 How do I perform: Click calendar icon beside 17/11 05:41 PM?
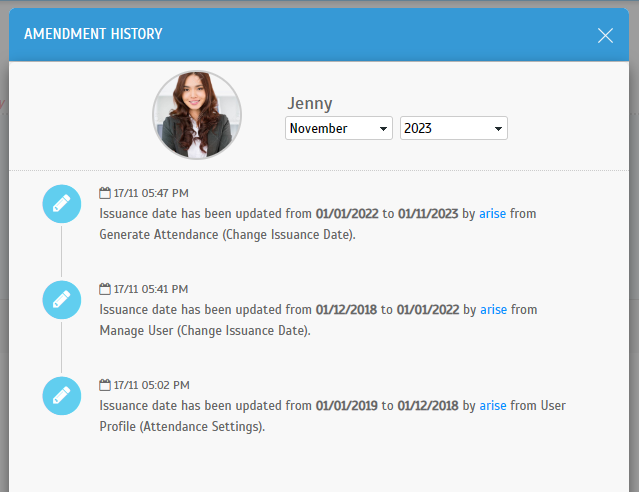tap(105, 289)
